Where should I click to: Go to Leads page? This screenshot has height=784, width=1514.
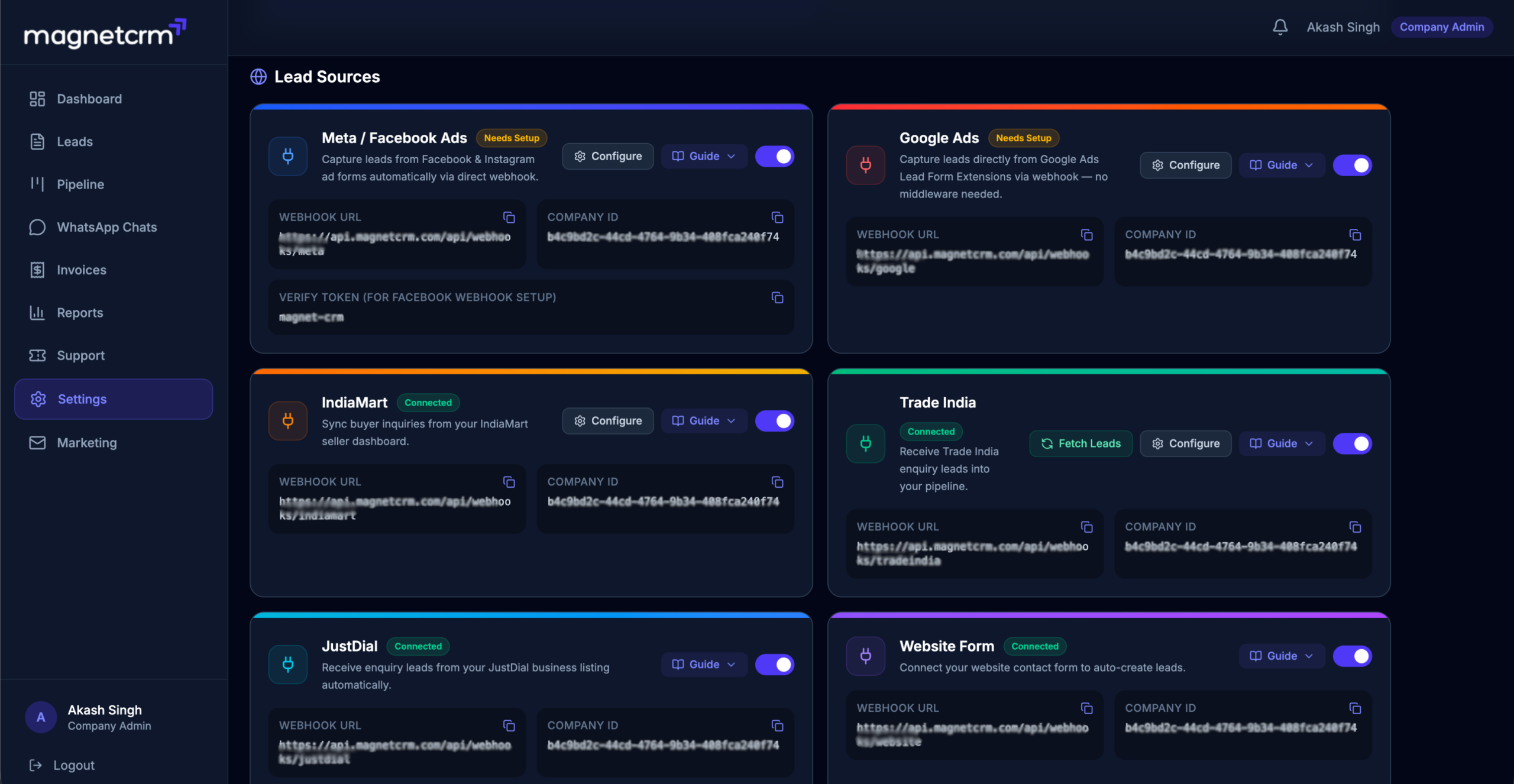tap(114, 142)
